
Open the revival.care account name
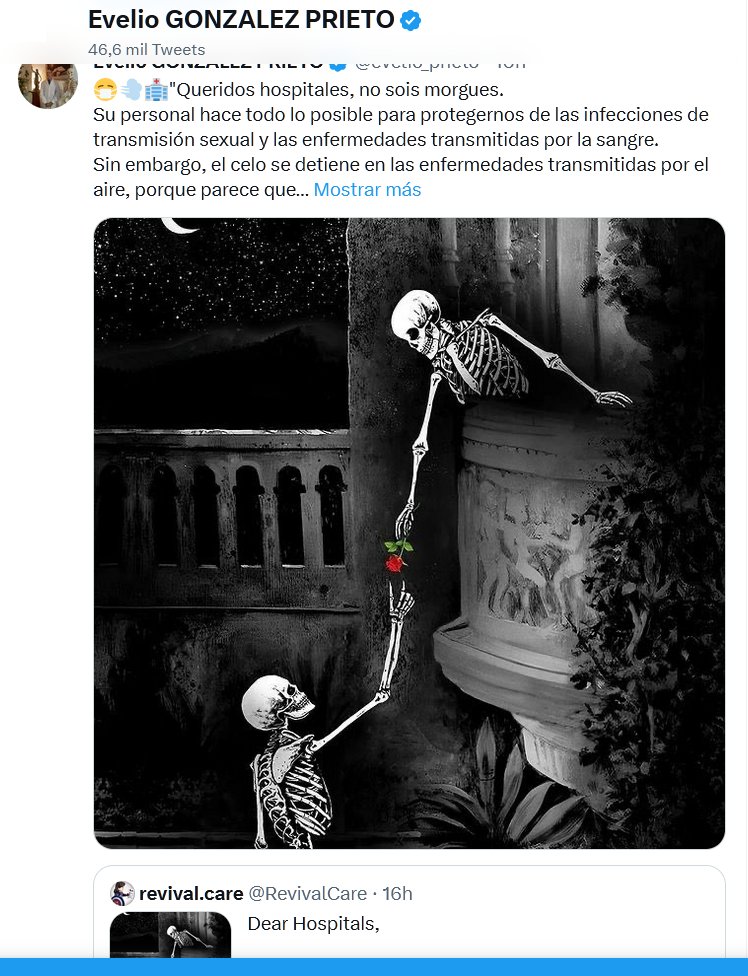tap(191, 893)
